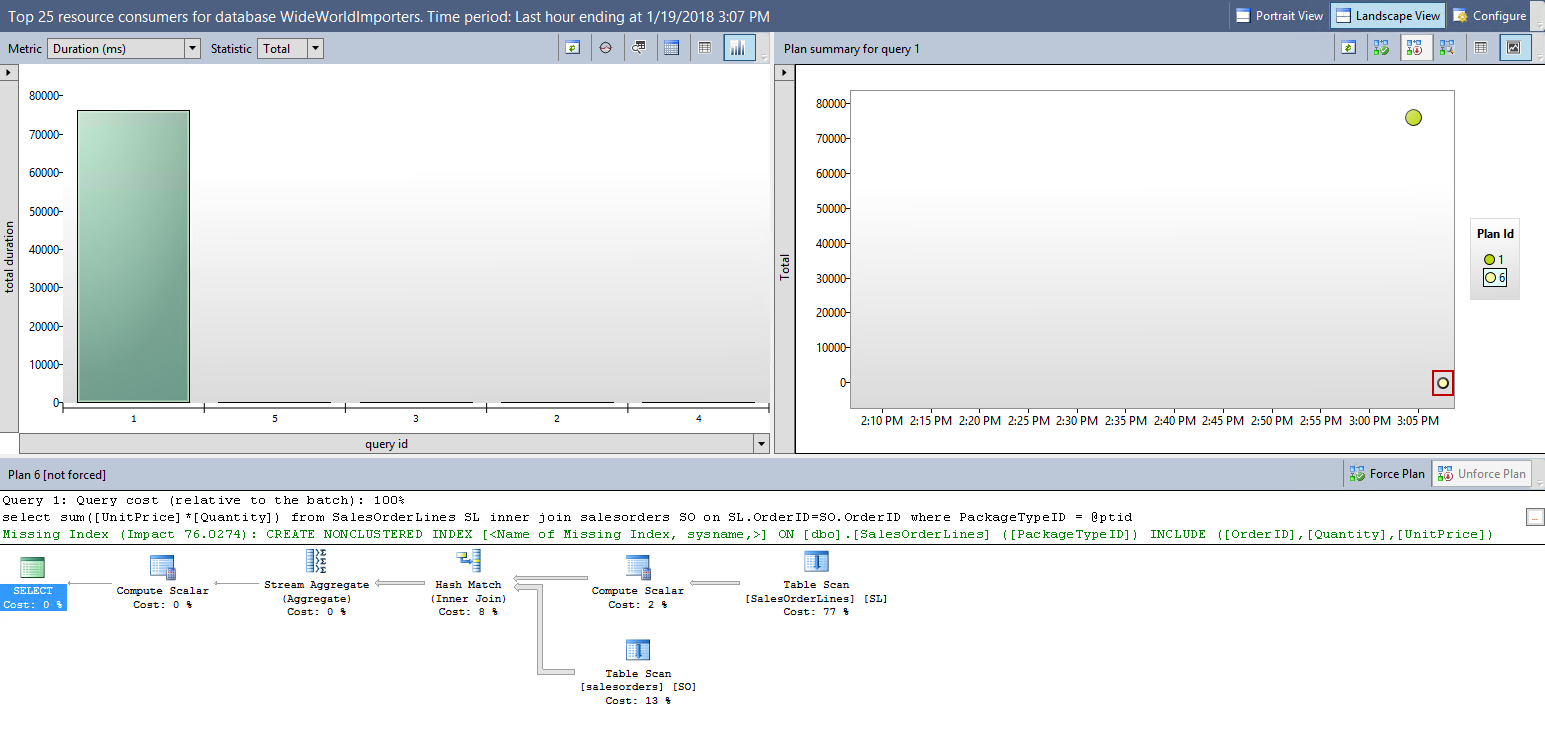Select Table Scan salesorders operator icon
Image resolution: width=1545 pixels, height=732 pixels.
[x=638, y=651]
